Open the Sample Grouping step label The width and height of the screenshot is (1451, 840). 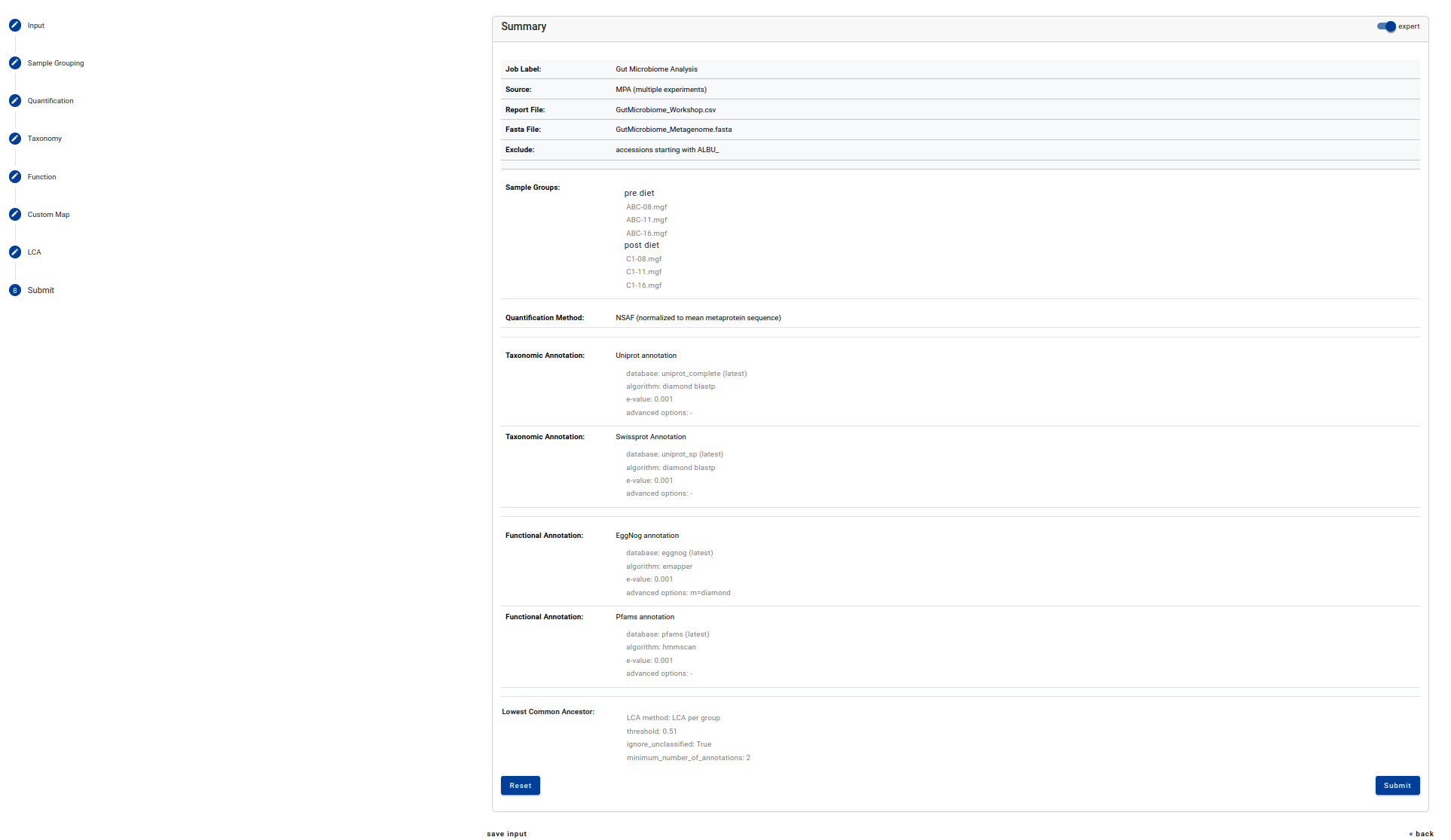point(56,63)
